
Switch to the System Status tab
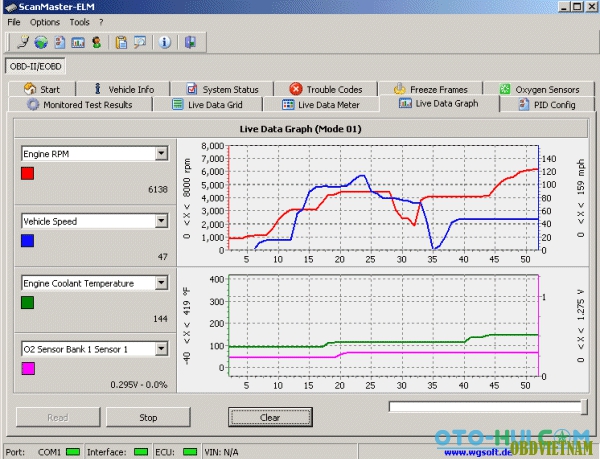pos(222,89)
